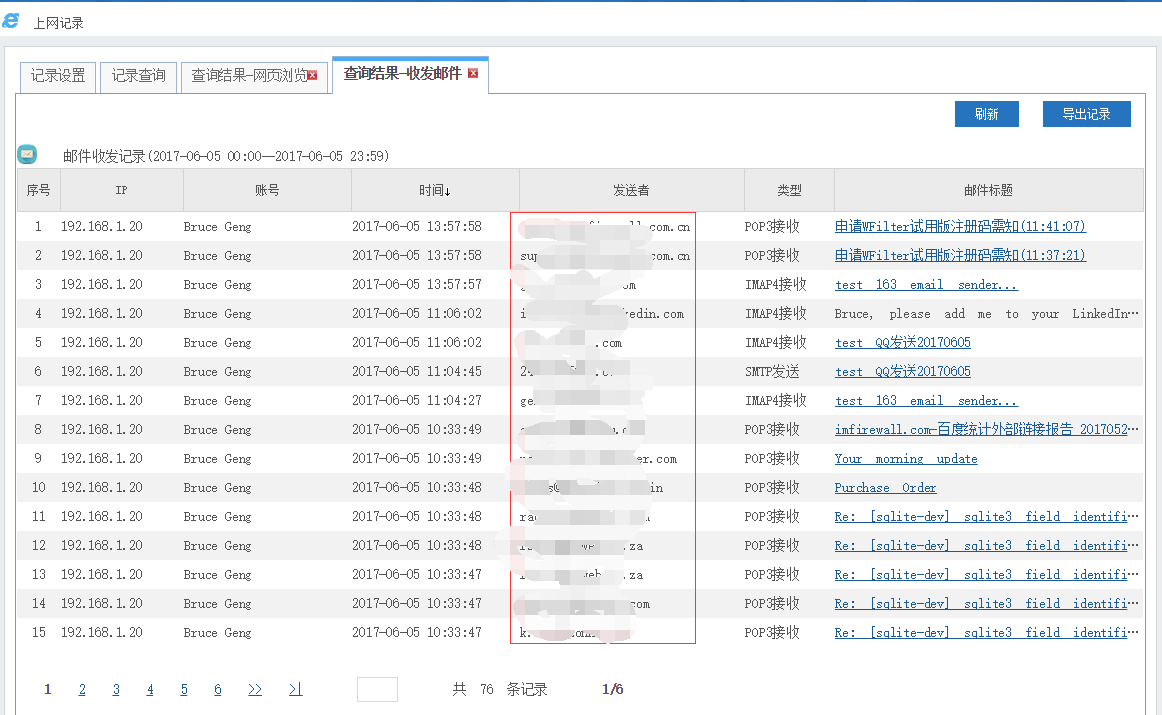Open the 记录查询 tab

coord(139,76)
